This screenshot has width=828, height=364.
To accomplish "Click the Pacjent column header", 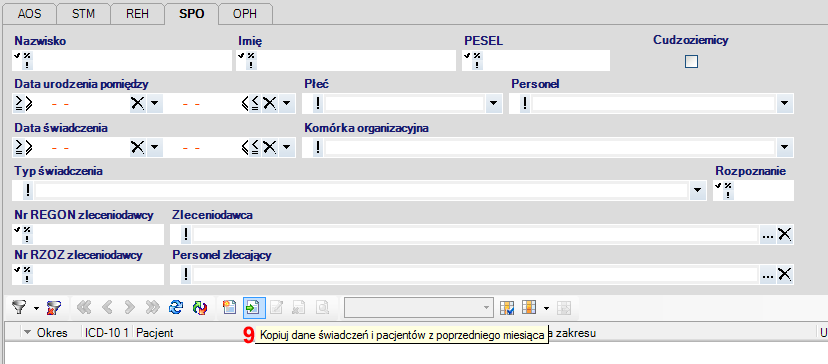I will (155, 333).
